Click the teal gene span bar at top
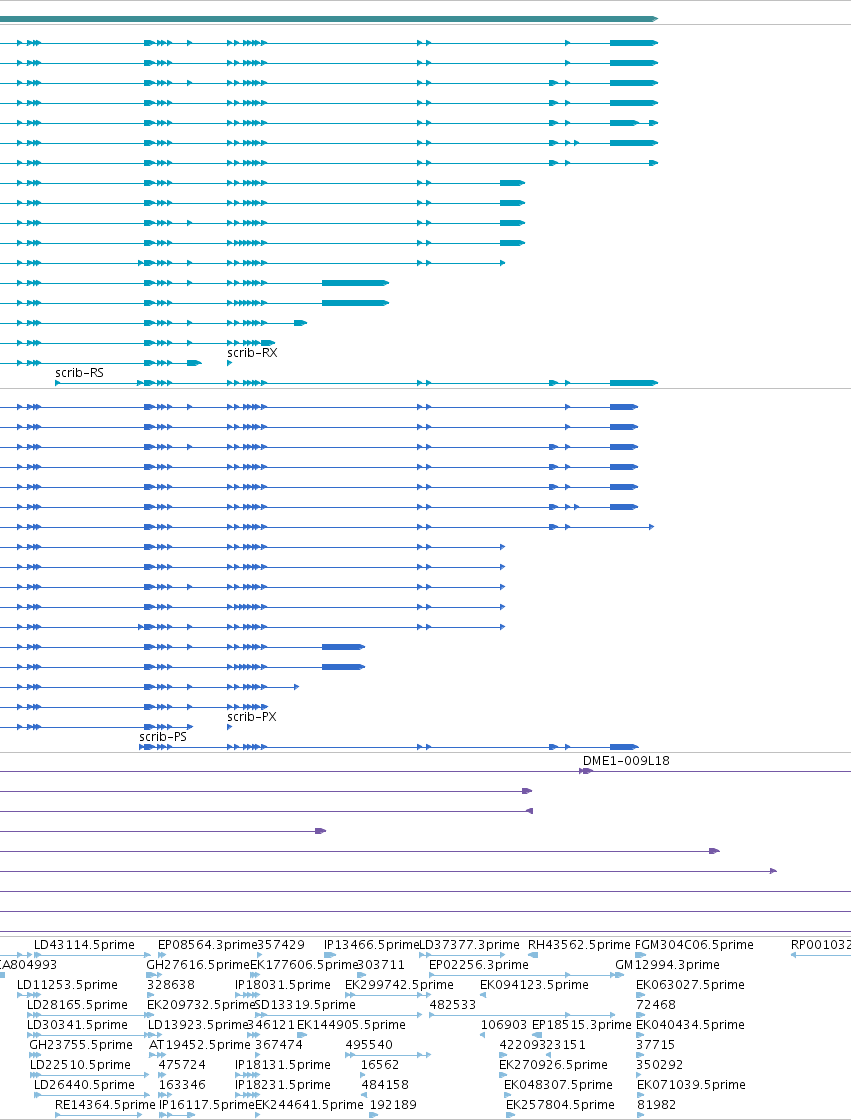Screen dimensions: 851x1120 (x=329, y=19)
